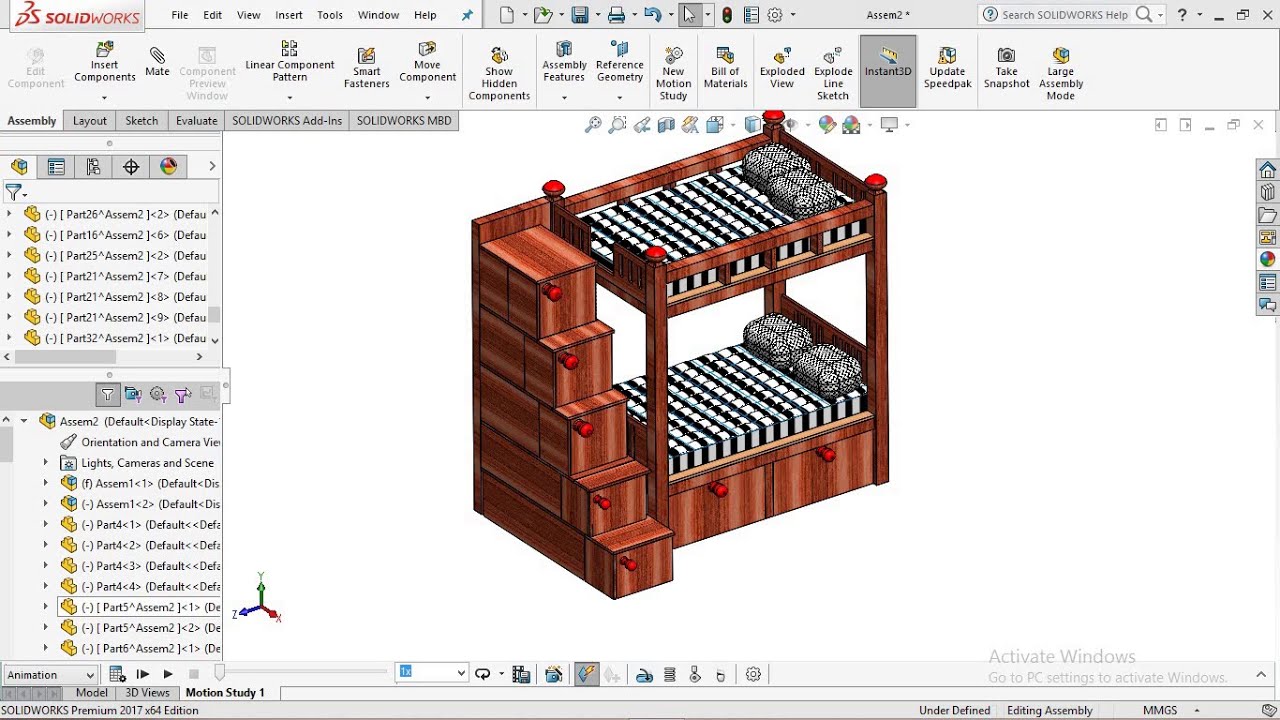Open the ConfigurationManager tab icon

93,167
